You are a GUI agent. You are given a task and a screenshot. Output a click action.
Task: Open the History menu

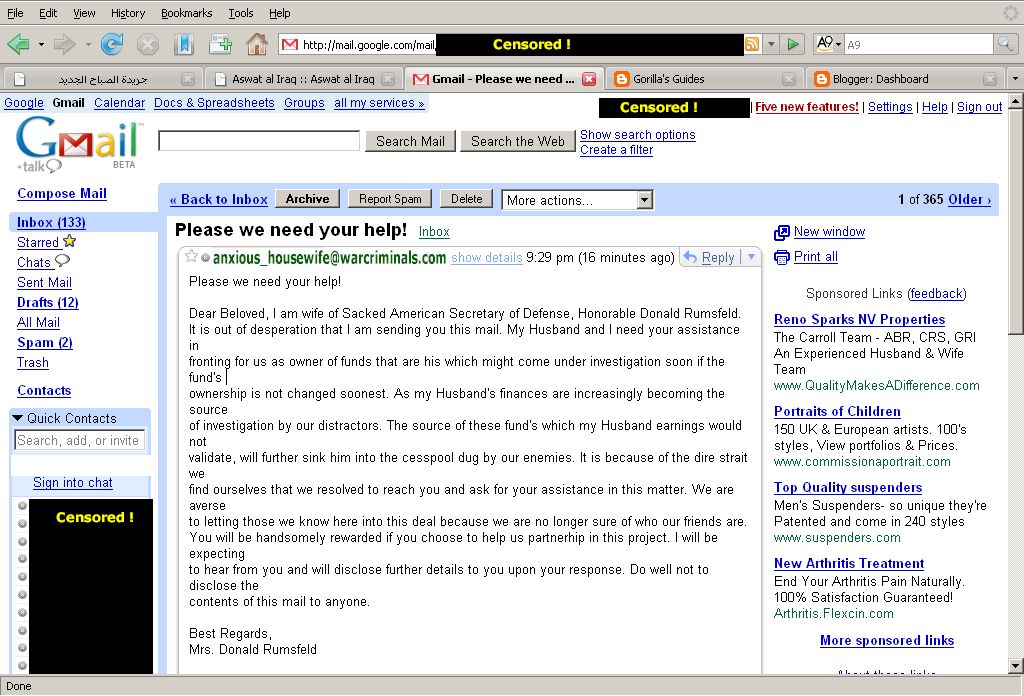[128, 13]
